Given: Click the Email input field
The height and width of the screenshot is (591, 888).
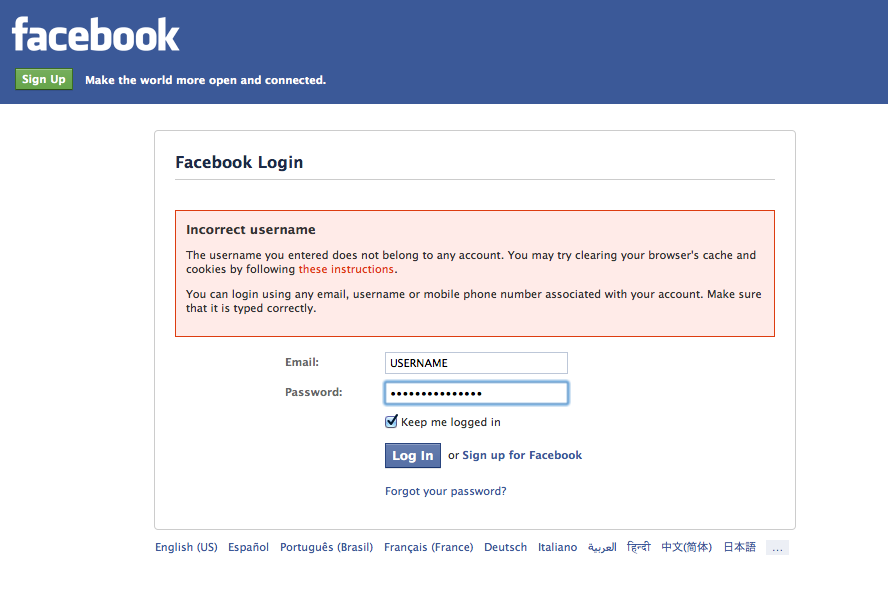Looking at the screenshot, I should tap(476, 363).
